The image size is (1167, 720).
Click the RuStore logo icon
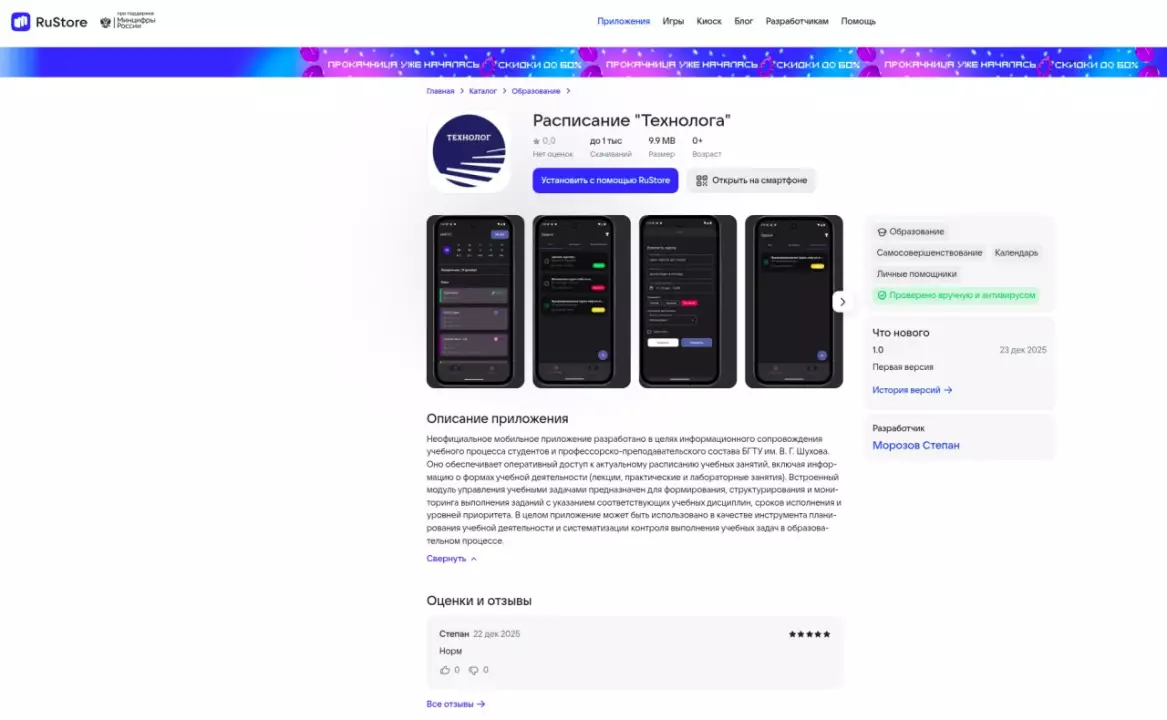21,21
